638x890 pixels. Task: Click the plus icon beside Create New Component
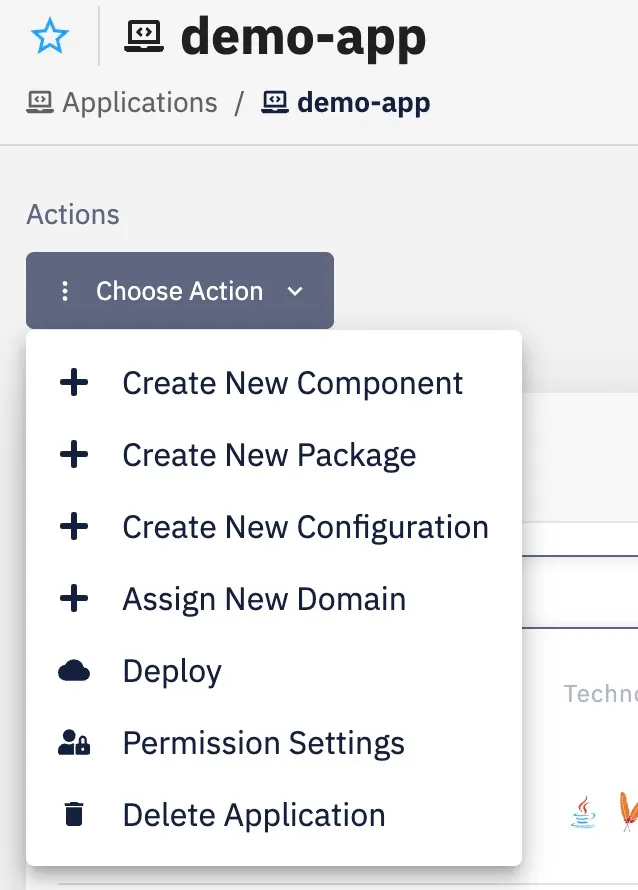click(x=74, y=383)
